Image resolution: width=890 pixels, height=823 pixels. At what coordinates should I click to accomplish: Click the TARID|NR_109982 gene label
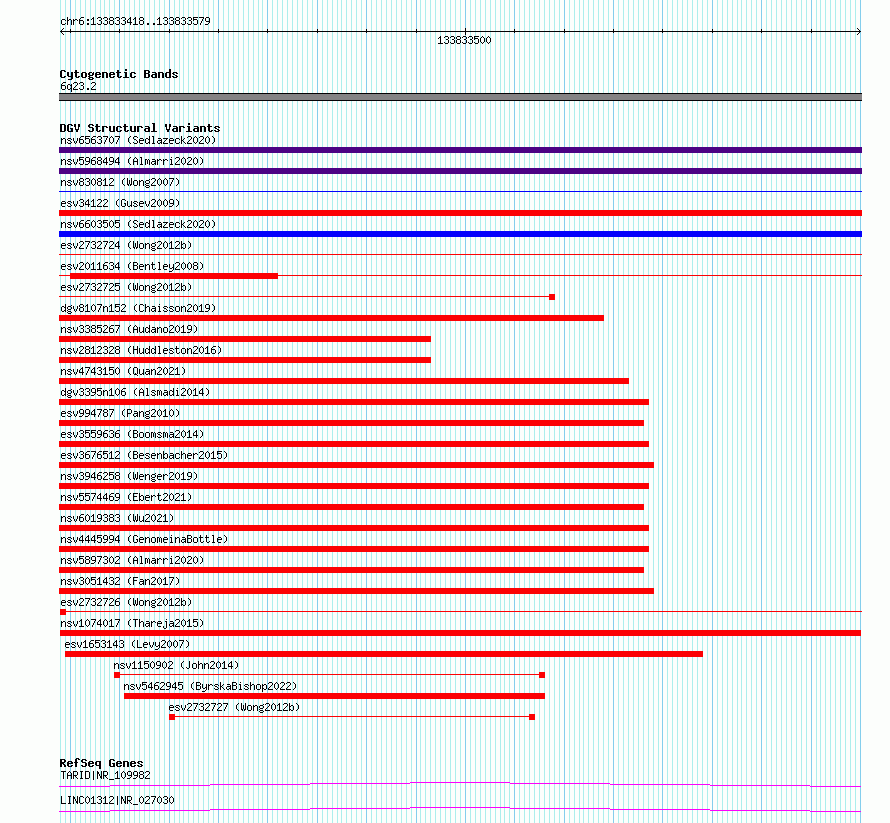coord(105,775)
